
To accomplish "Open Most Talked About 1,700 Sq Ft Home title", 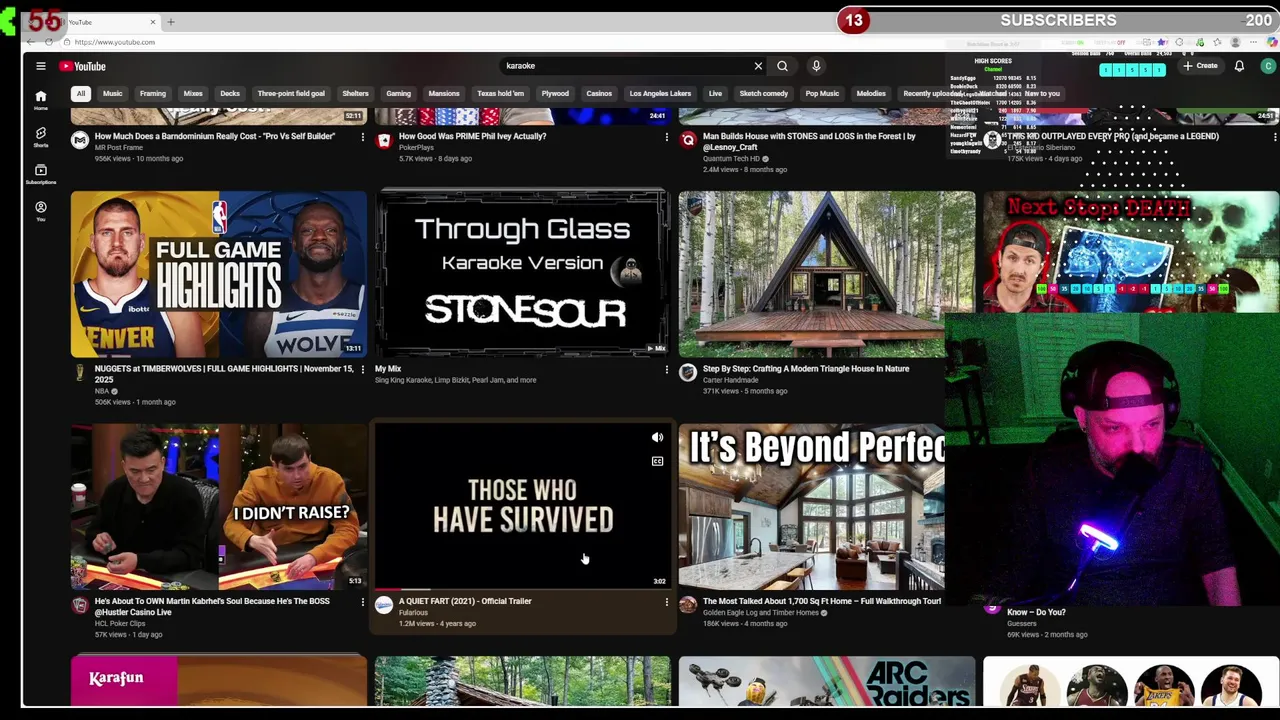I will click(x=822, y=601).
